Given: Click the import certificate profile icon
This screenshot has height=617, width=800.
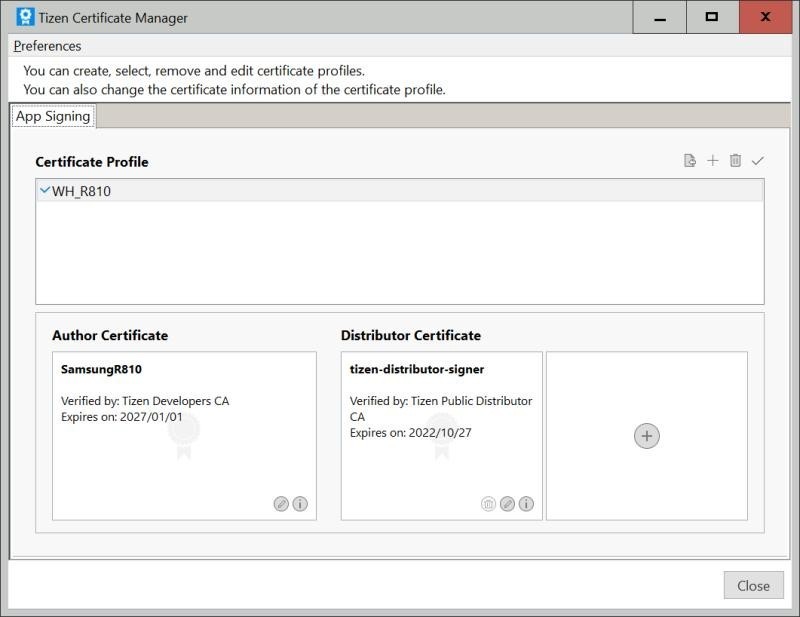Looking at the screenshot, I should coord(690,161).
